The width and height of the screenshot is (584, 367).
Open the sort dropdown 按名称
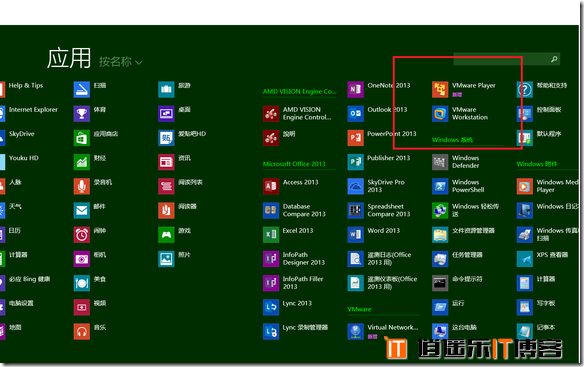pos(121,62)
